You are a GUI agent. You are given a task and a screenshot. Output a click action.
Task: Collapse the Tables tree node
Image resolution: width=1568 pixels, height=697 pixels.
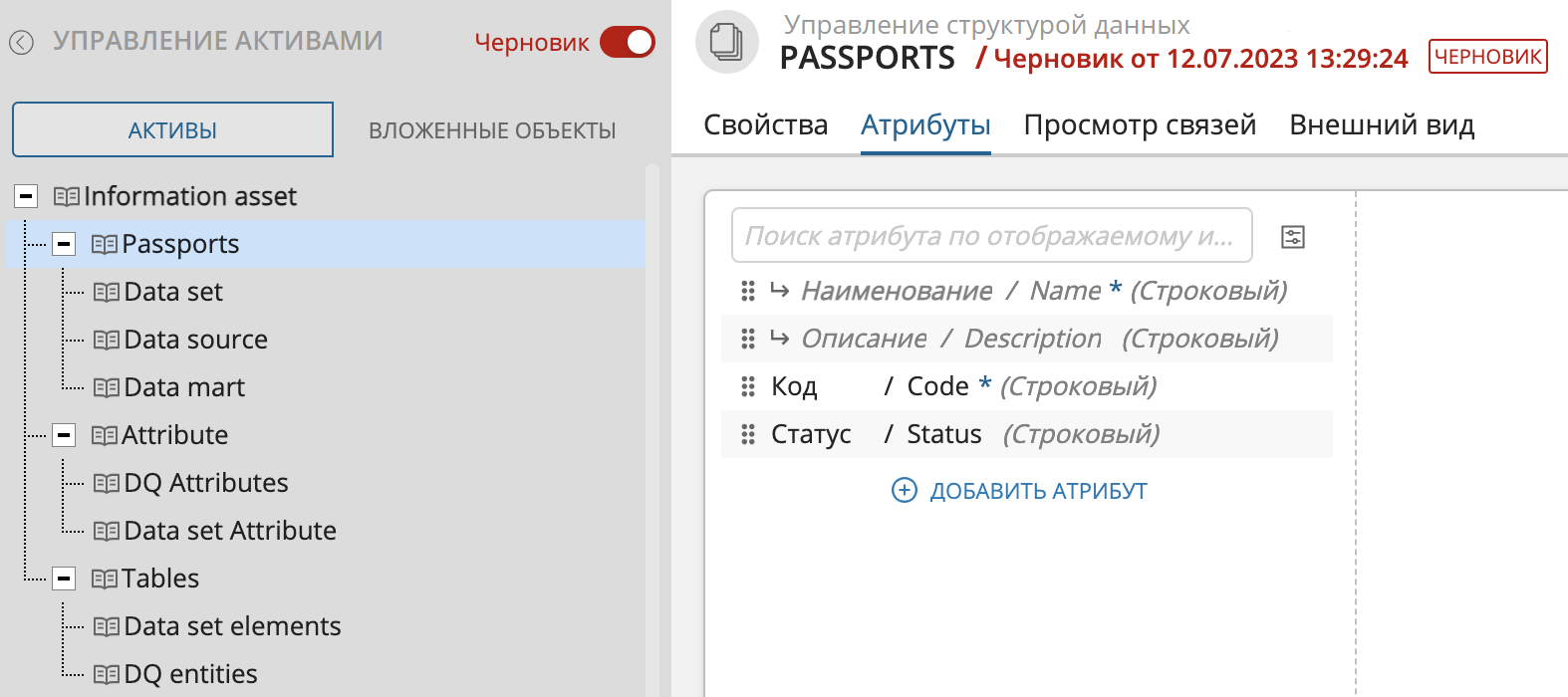[64, 579]
